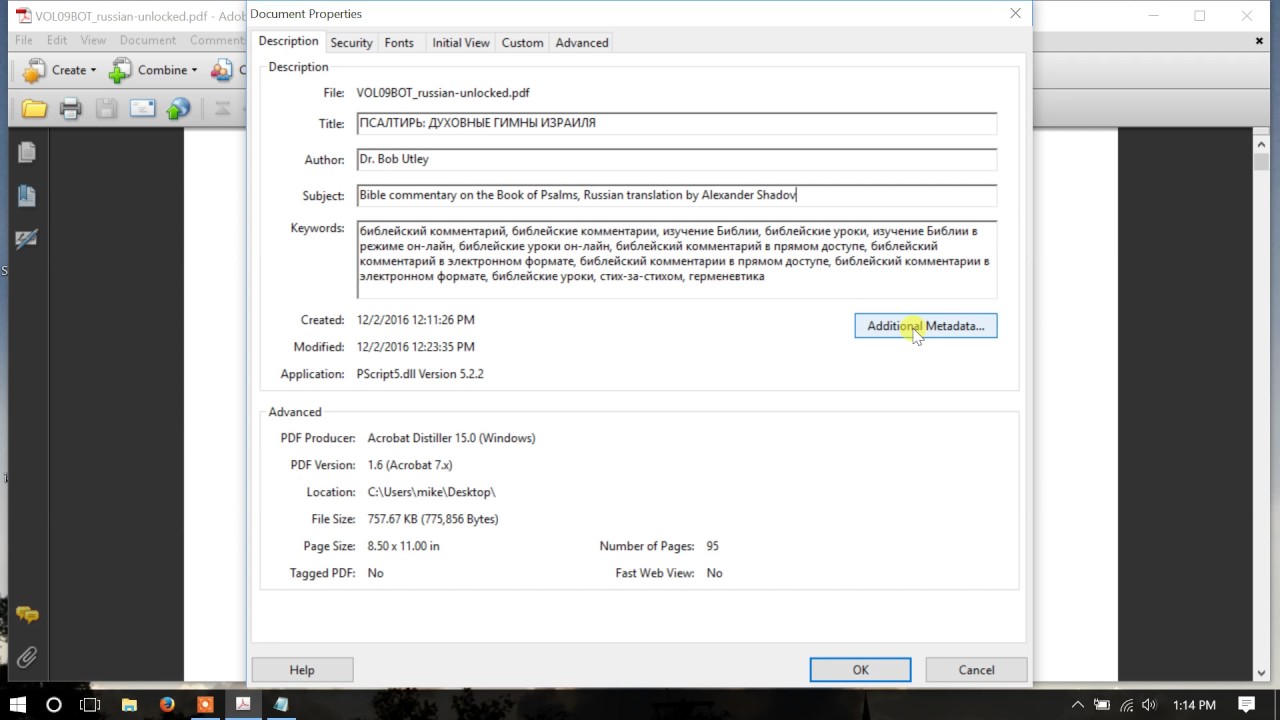Click the volume speaker tray icon

point(1149,705)
